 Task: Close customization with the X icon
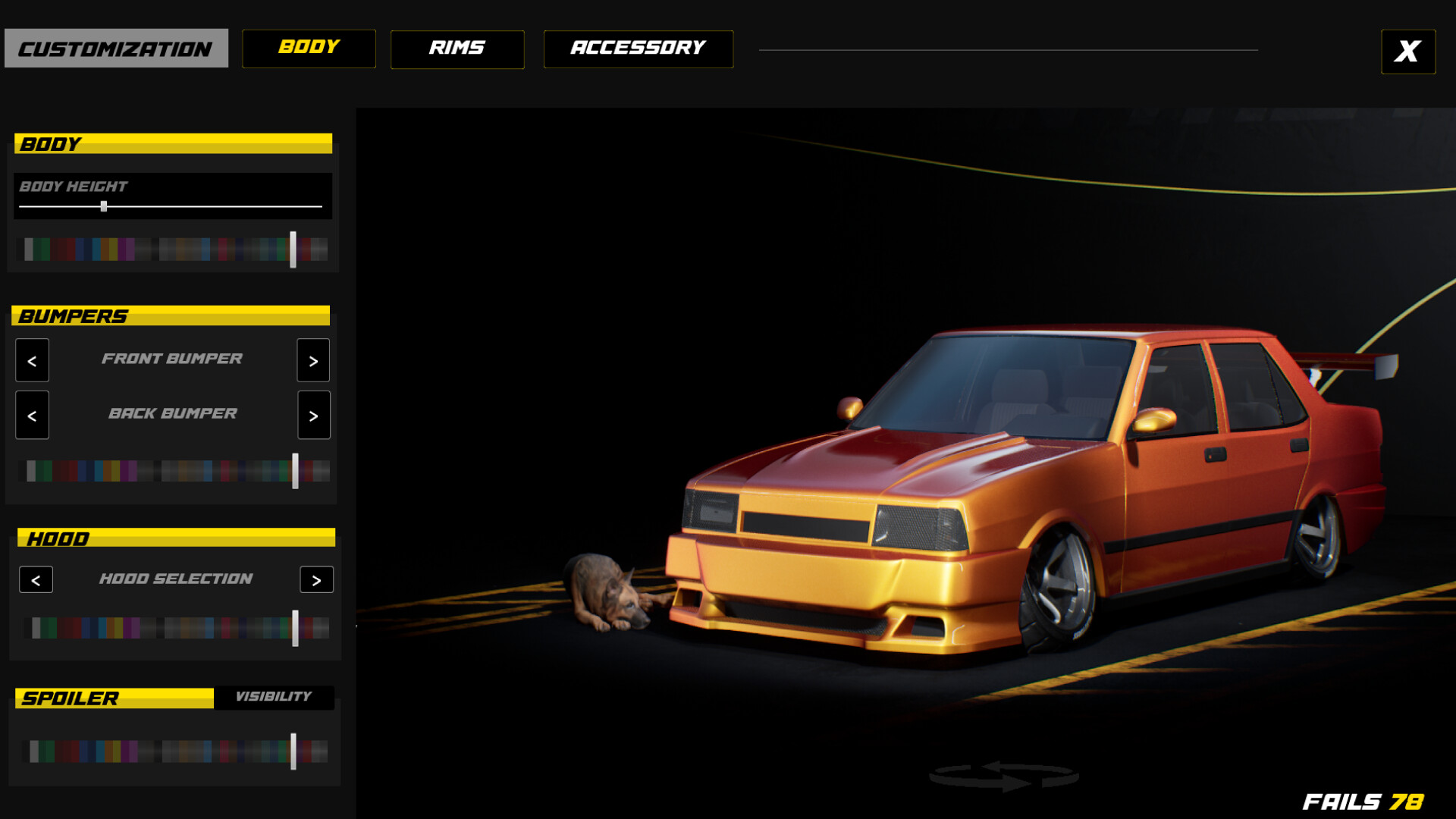[1407, 52]
